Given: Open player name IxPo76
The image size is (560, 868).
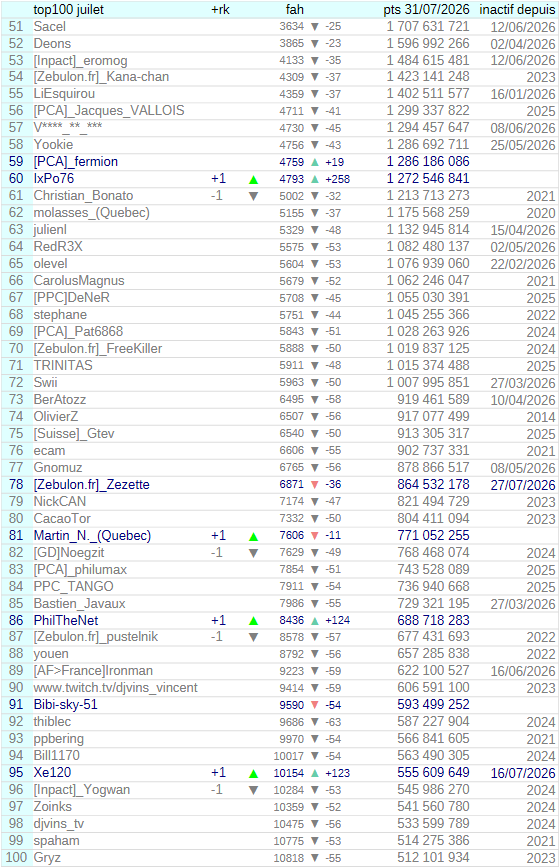Looking at the screenshot, I should (x=54, y=178).
